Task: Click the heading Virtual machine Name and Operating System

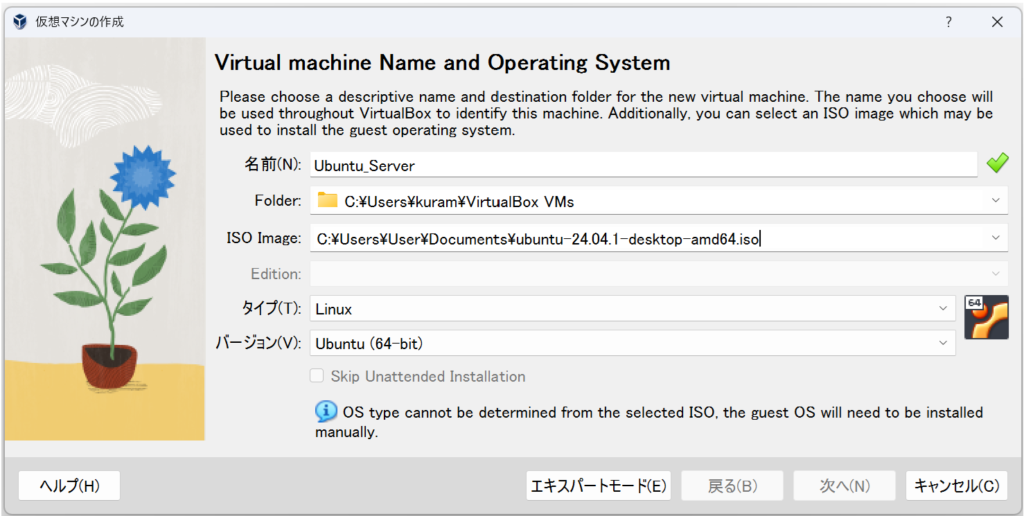Action: click(x=442, y=63)
